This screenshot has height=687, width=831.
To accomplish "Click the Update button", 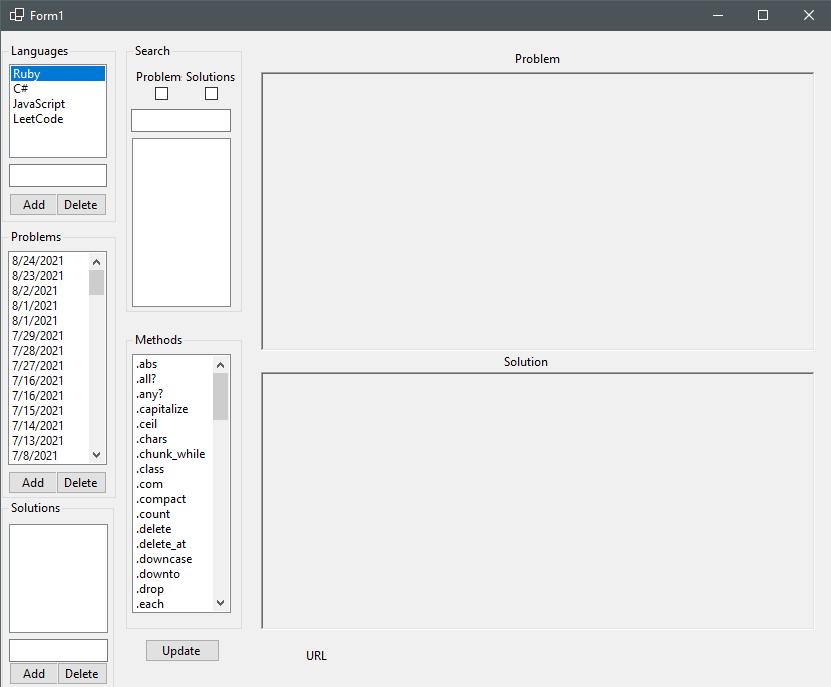I will point(182,651).
